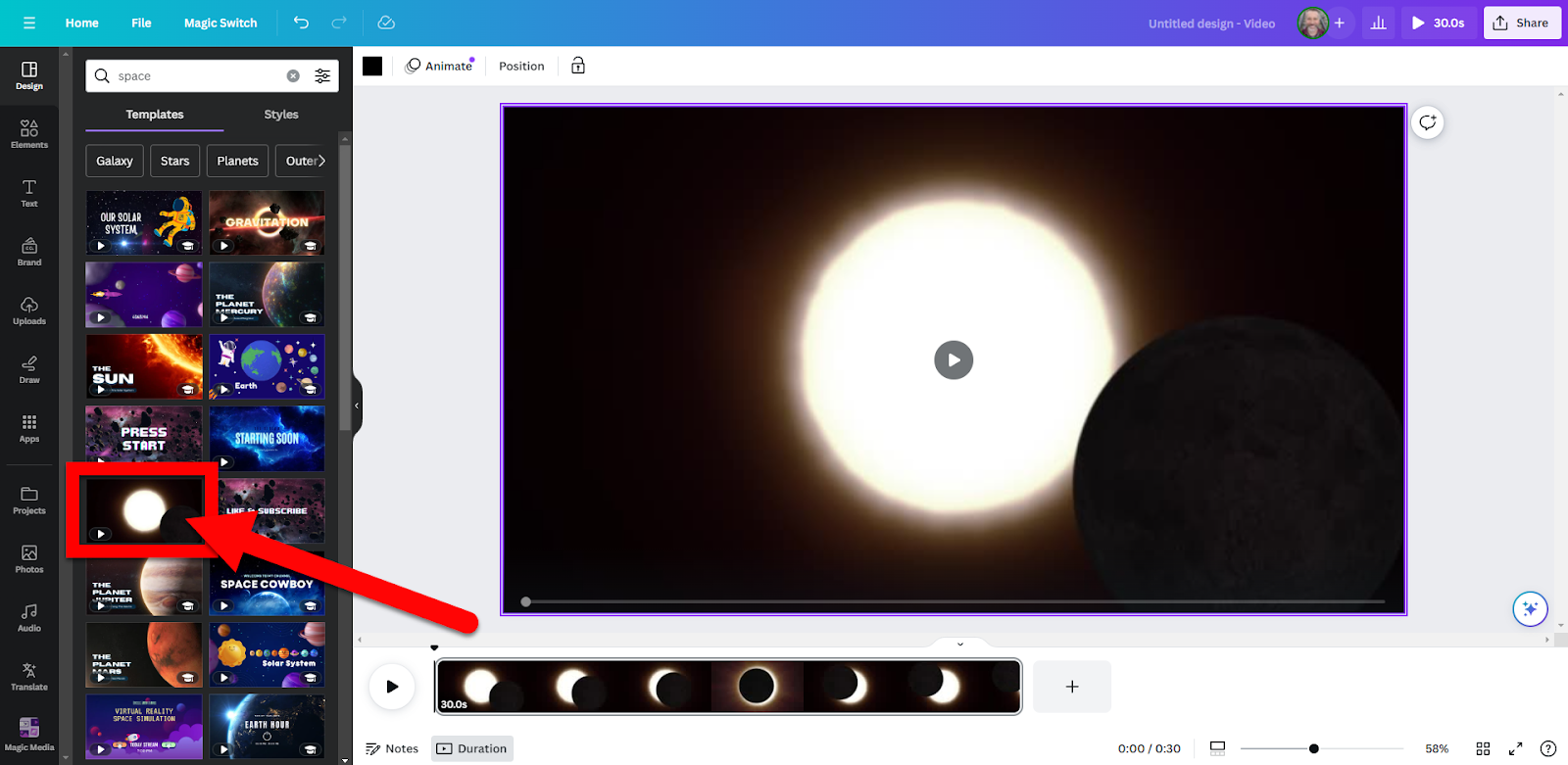Open Canva Assistant sparkle button

click(1529, 608)
